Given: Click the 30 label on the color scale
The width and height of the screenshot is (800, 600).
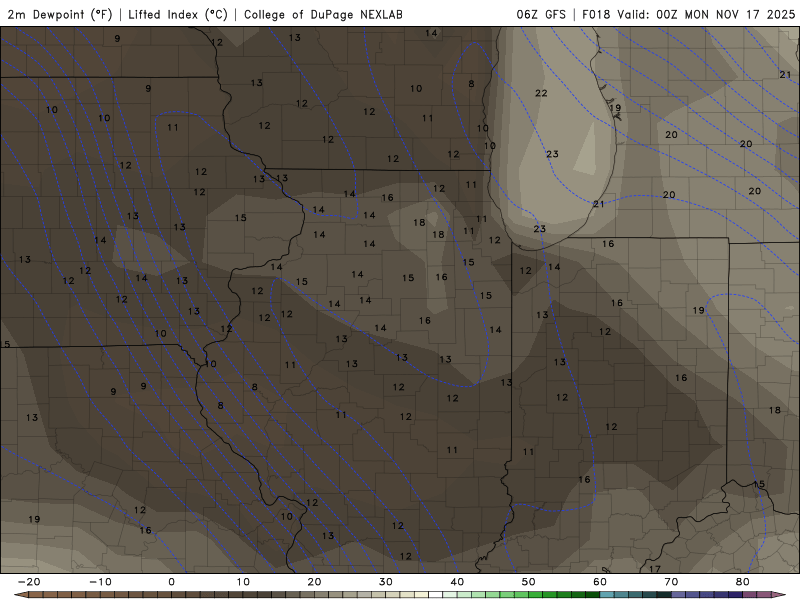Looking at the screenshot, I should pos(386,582).
